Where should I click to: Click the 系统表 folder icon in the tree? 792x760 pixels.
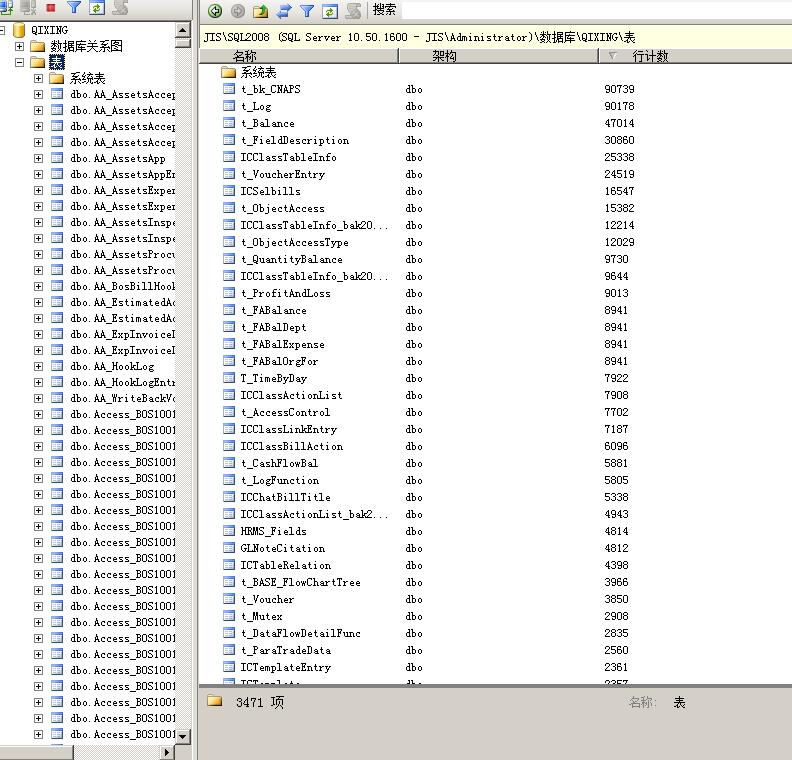coord(57,79)
